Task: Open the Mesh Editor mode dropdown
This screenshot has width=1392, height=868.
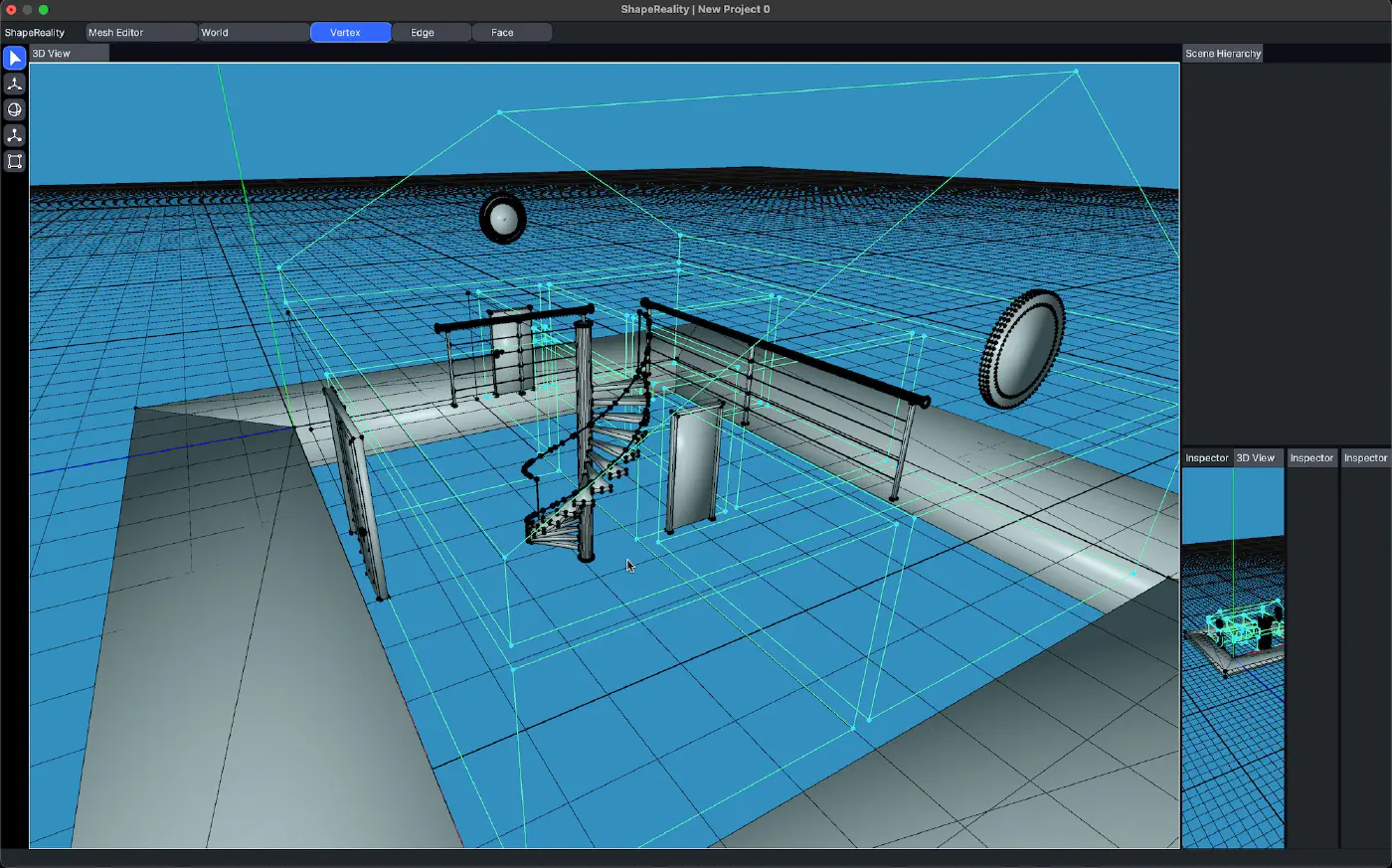Action: pyautogui.click(x=140, y=33)
